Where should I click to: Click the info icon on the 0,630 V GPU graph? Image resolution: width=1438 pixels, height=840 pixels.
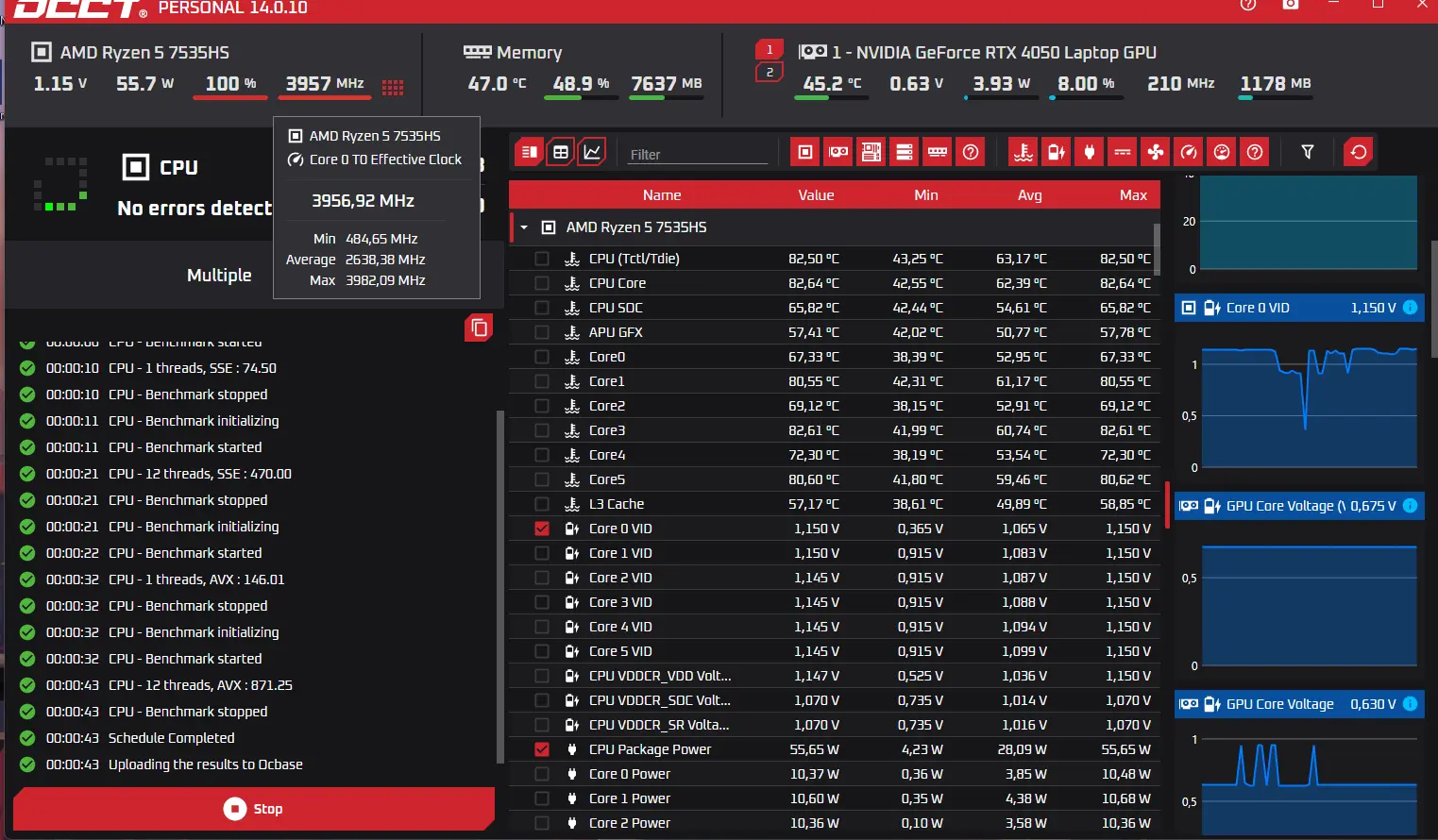click(x=1410, y=704)
